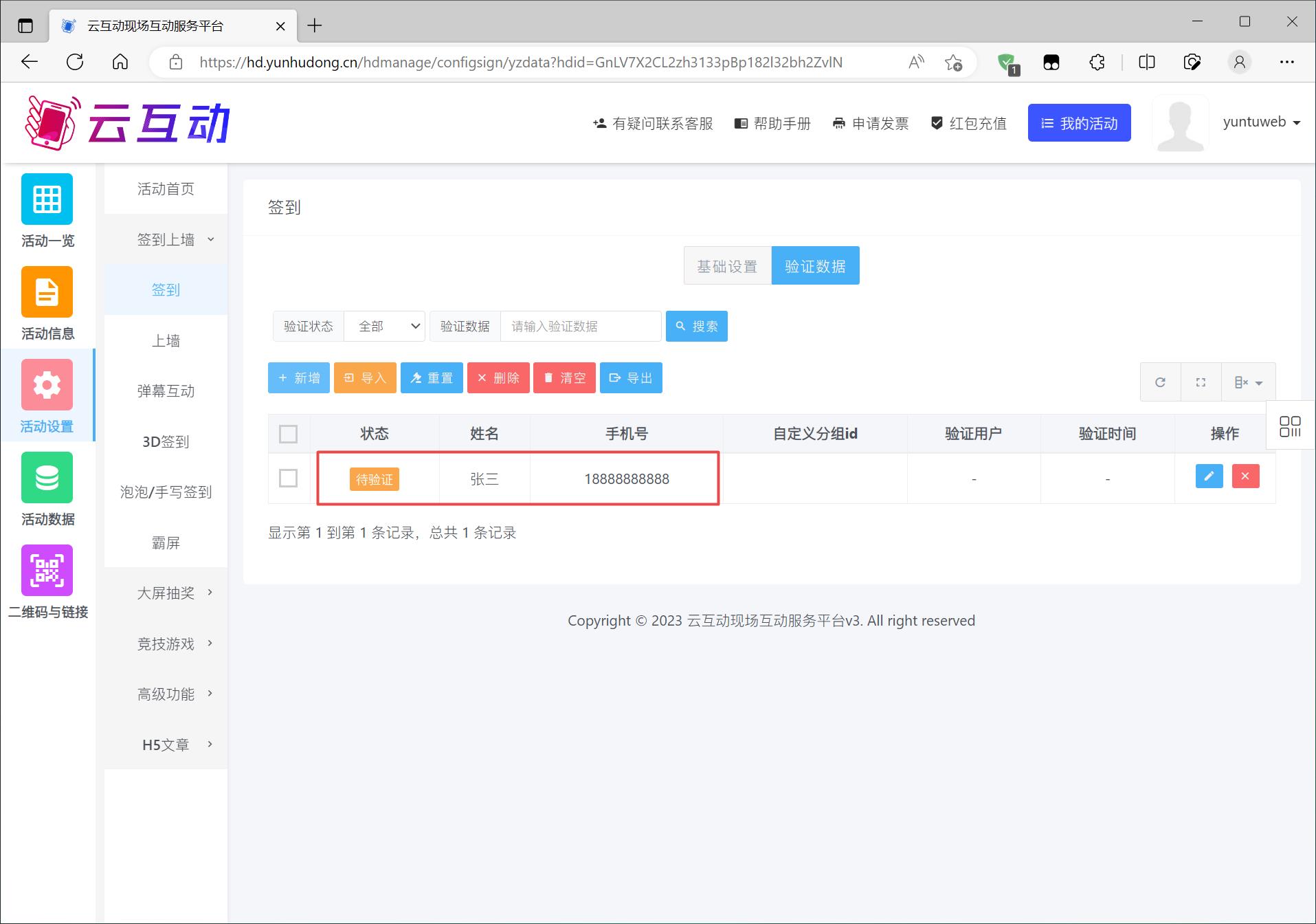
Task: Click the 导出 export button
Action: click(631, 378)
